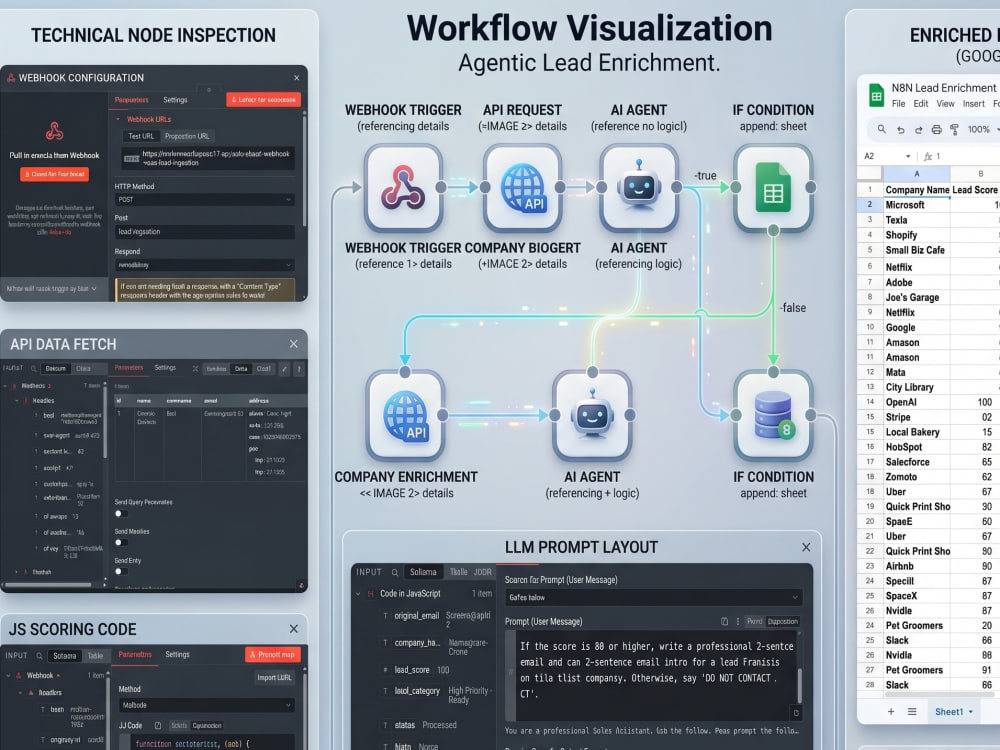Image resolution: width=1000 pixels, height=750 pixels.
Task: Click copy icon in prompt text area
Action: coord(796,713)
